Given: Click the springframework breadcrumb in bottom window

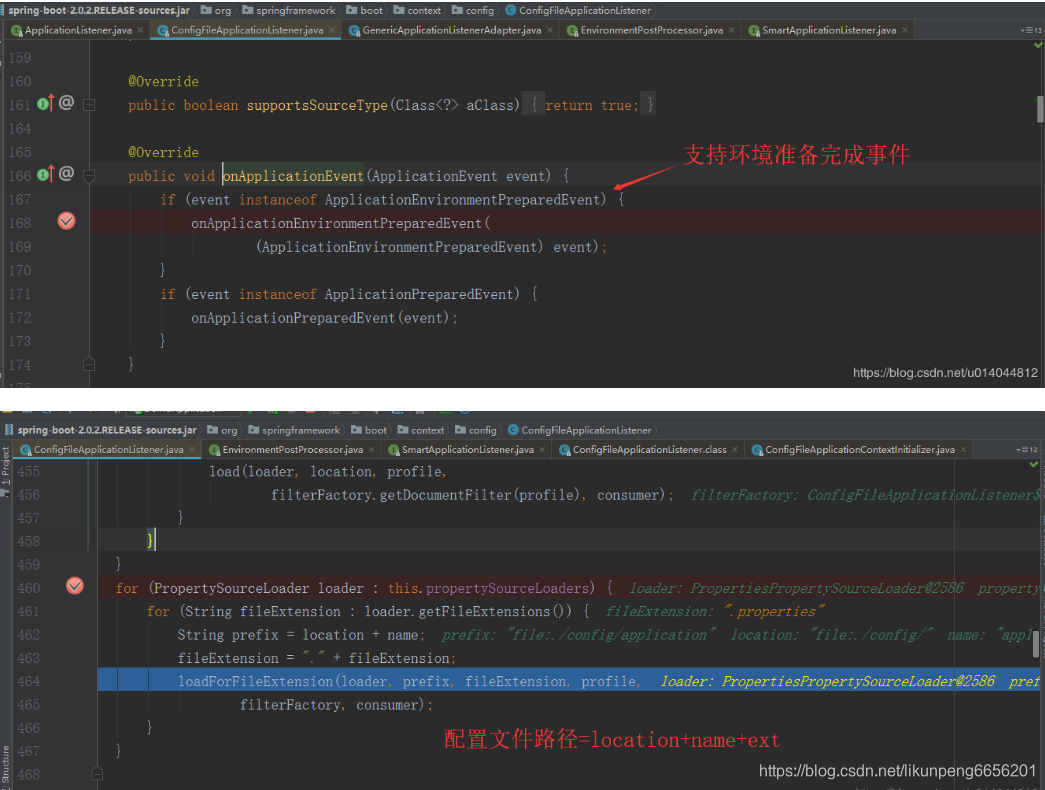Looking at the screenshot, I should [x=294, y=430].
